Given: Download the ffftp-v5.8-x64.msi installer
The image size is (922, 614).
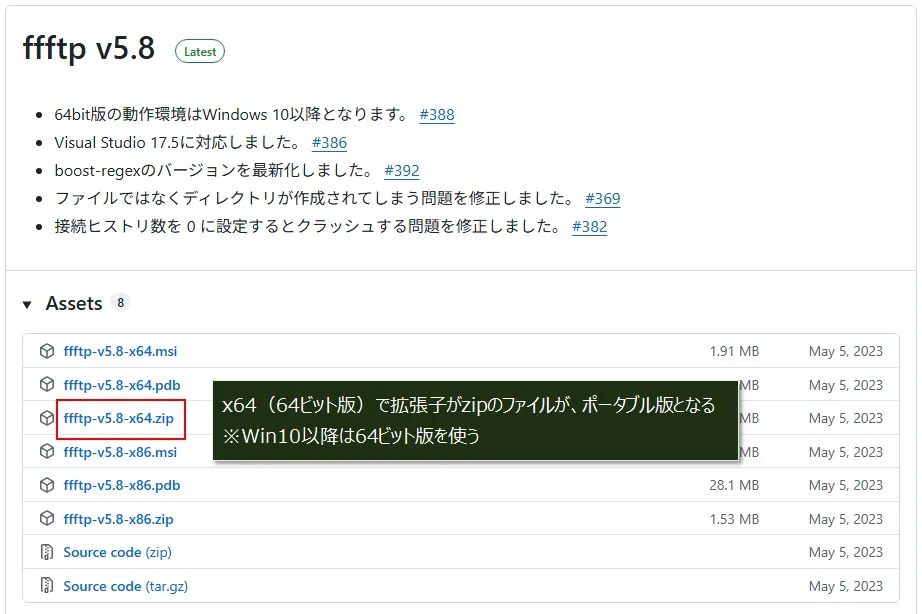Looking at the screenshot, I should pyautogui.click(x=120, y=351).
